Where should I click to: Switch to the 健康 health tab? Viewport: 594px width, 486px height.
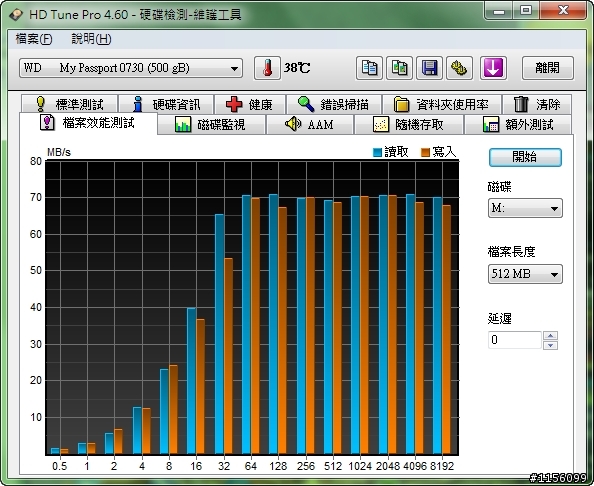pos(250,105)
